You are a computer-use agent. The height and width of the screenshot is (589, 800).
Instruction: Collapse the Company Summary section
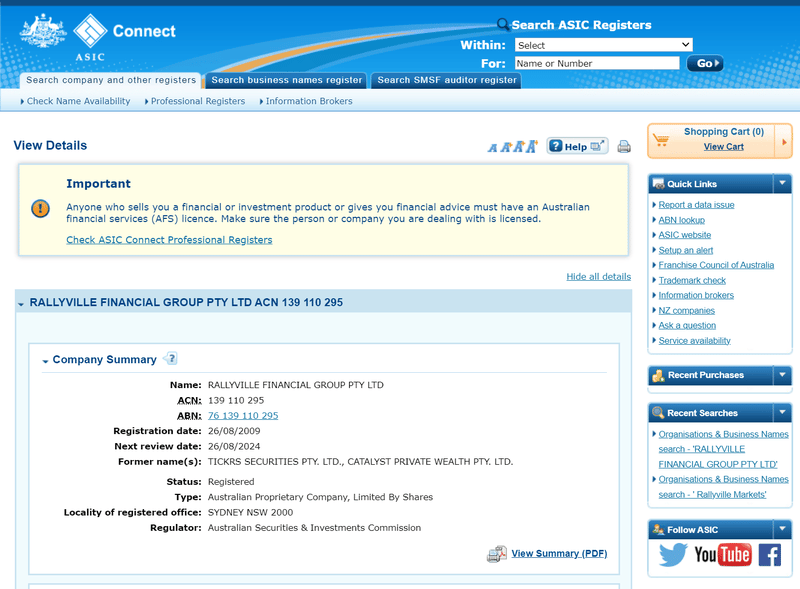pos(45,361)
